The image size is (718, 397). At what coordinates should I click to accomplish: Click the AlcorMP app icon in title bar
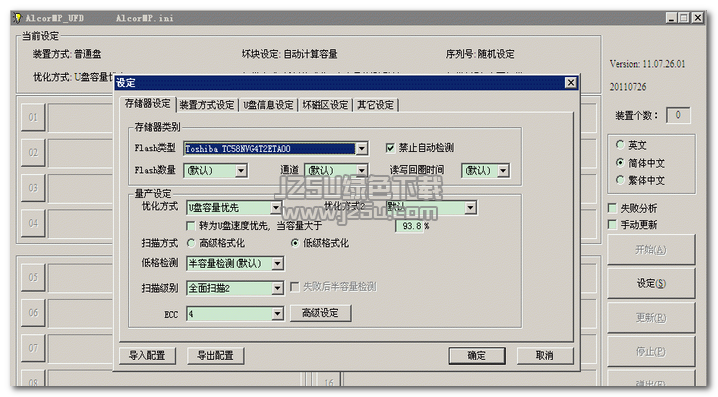17,18
